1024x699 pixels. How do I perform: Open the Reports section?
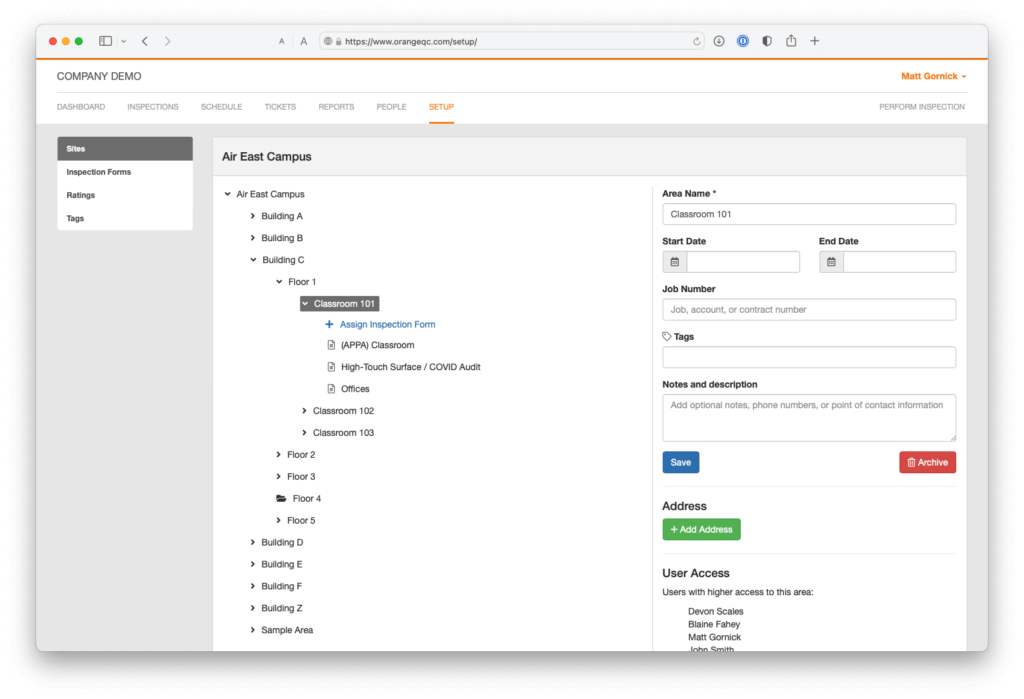336,106
